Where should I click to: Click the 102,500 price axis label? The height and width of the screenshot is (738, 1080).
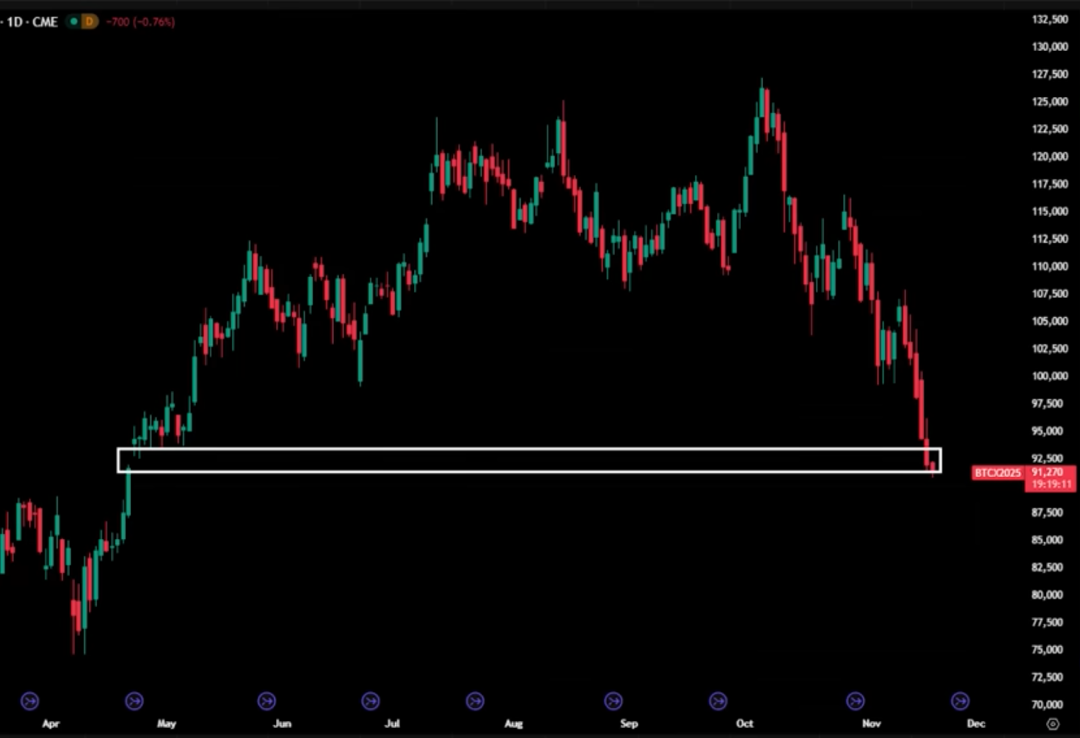point(1050,349)
